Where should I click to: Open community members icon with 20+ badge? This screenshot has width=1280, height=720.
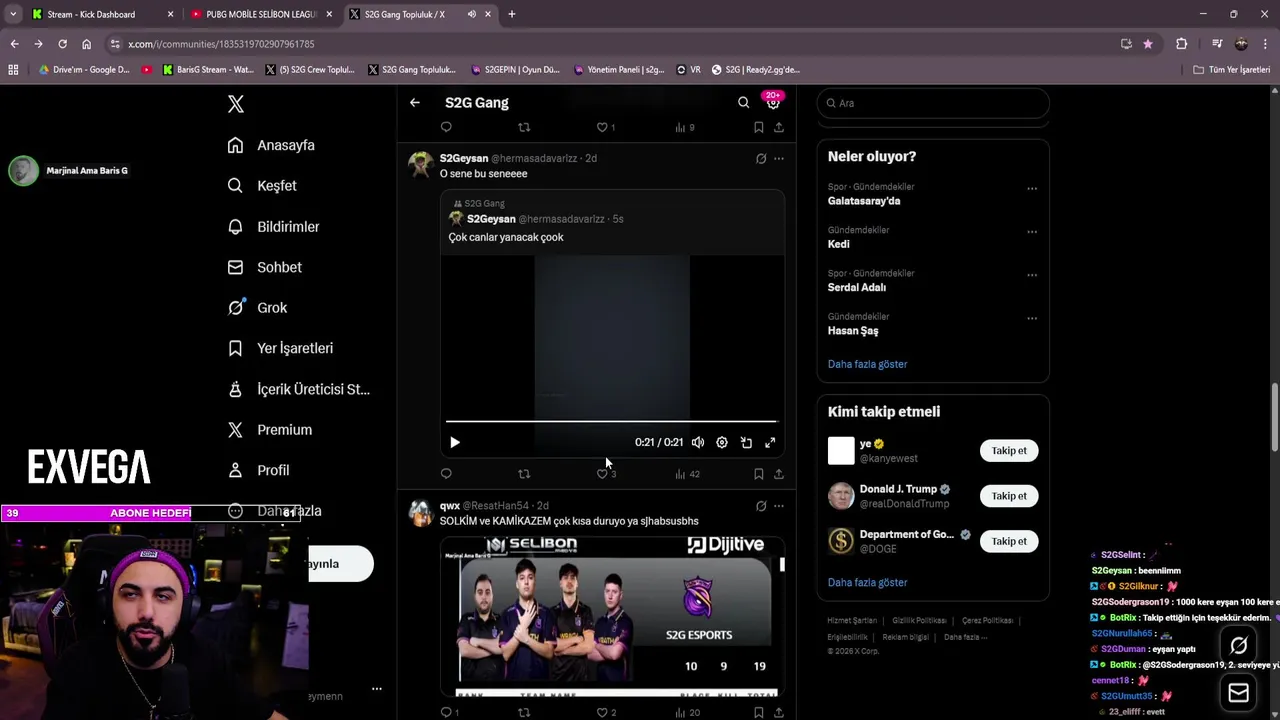(773, 102)
